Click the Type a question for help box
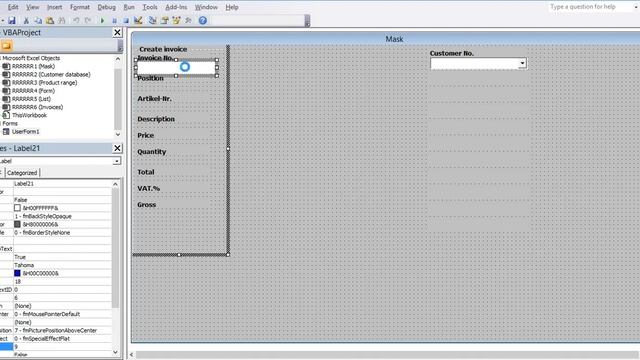The image size is (640, 360). click(589, 7)
